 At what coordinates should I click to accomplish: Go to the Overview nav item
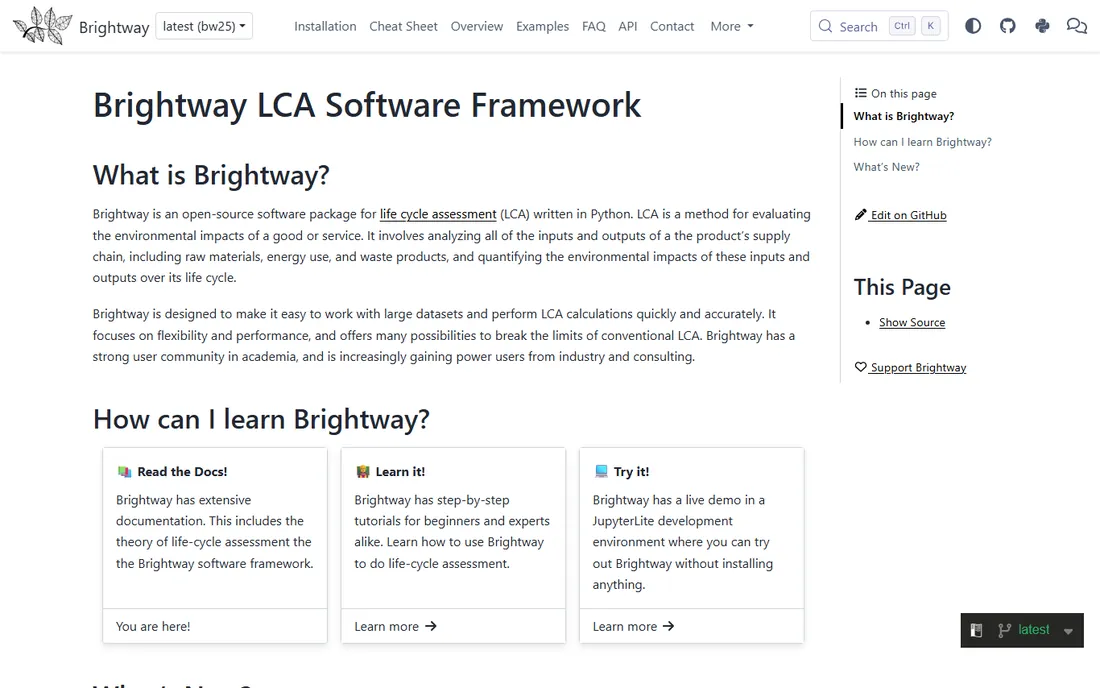[476, 26]
